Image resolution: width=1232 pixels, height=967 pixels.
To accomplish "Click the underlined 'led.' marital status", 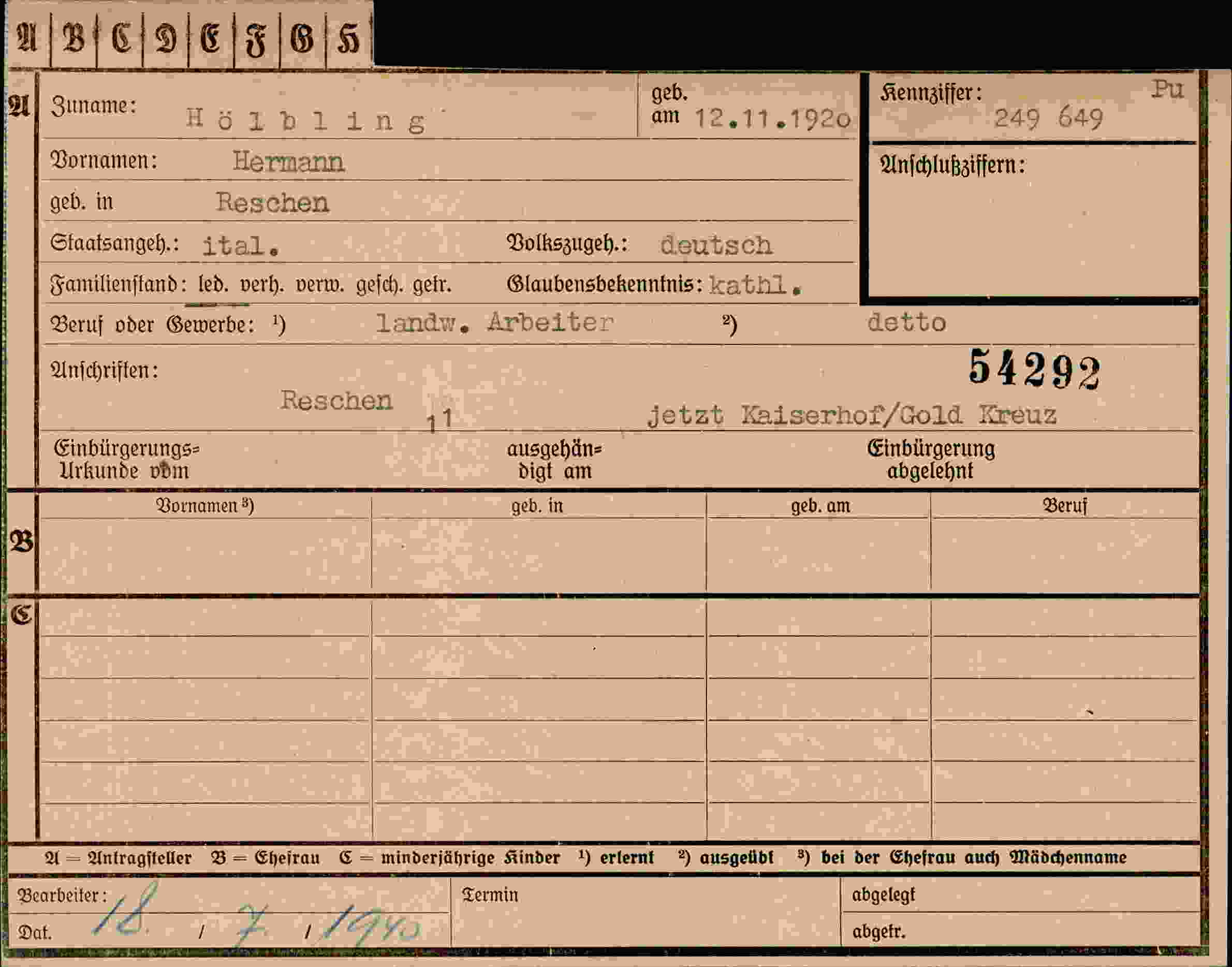I will point(213,284).
